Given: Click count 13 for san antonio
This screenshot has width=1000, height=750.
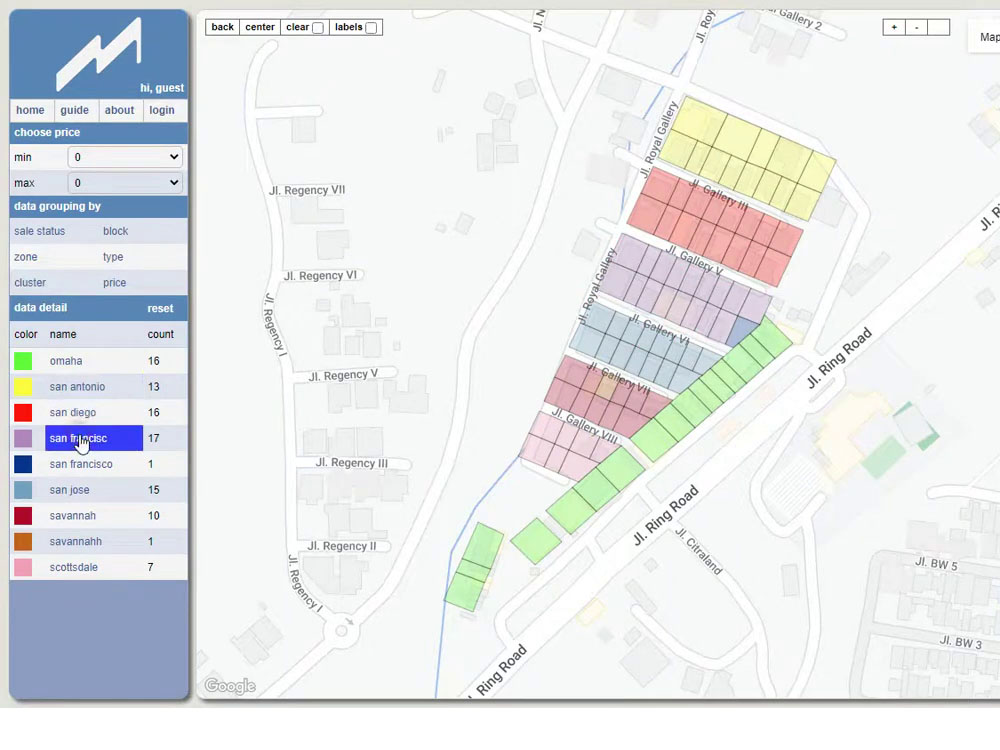Looking at the screenshot, I should [154, 386].
